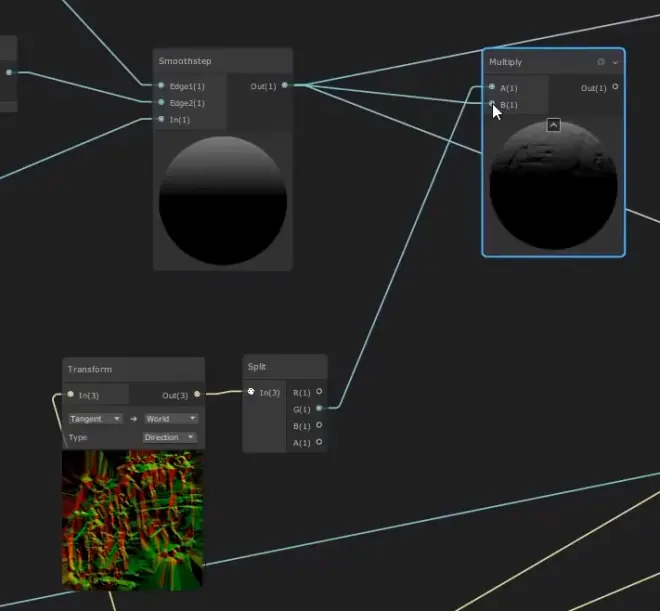Click Smoothstep Out(1) output port
Image resolution: width=660 pixels, height=611 pixels.
click(285, 85)
